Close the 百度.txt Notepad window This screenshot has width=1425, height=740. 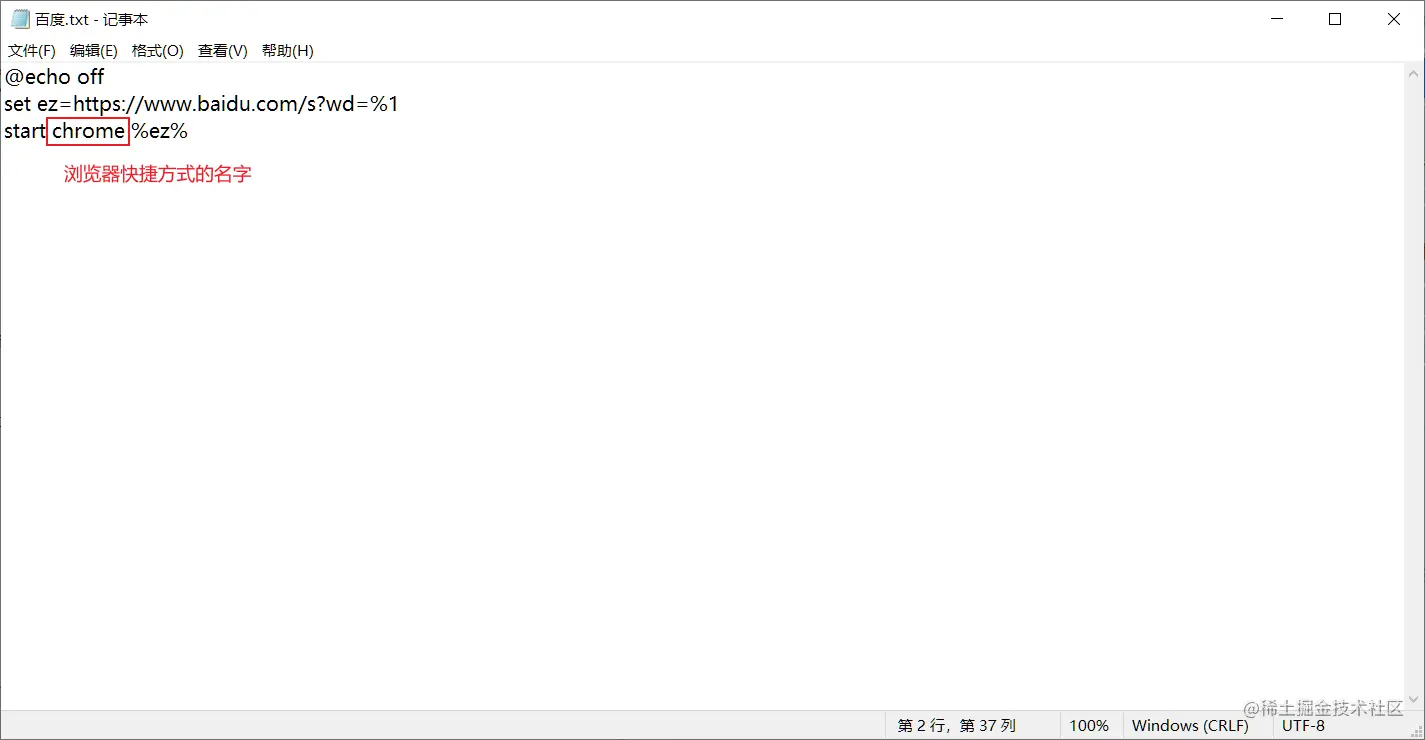(x=1394, y=19)
